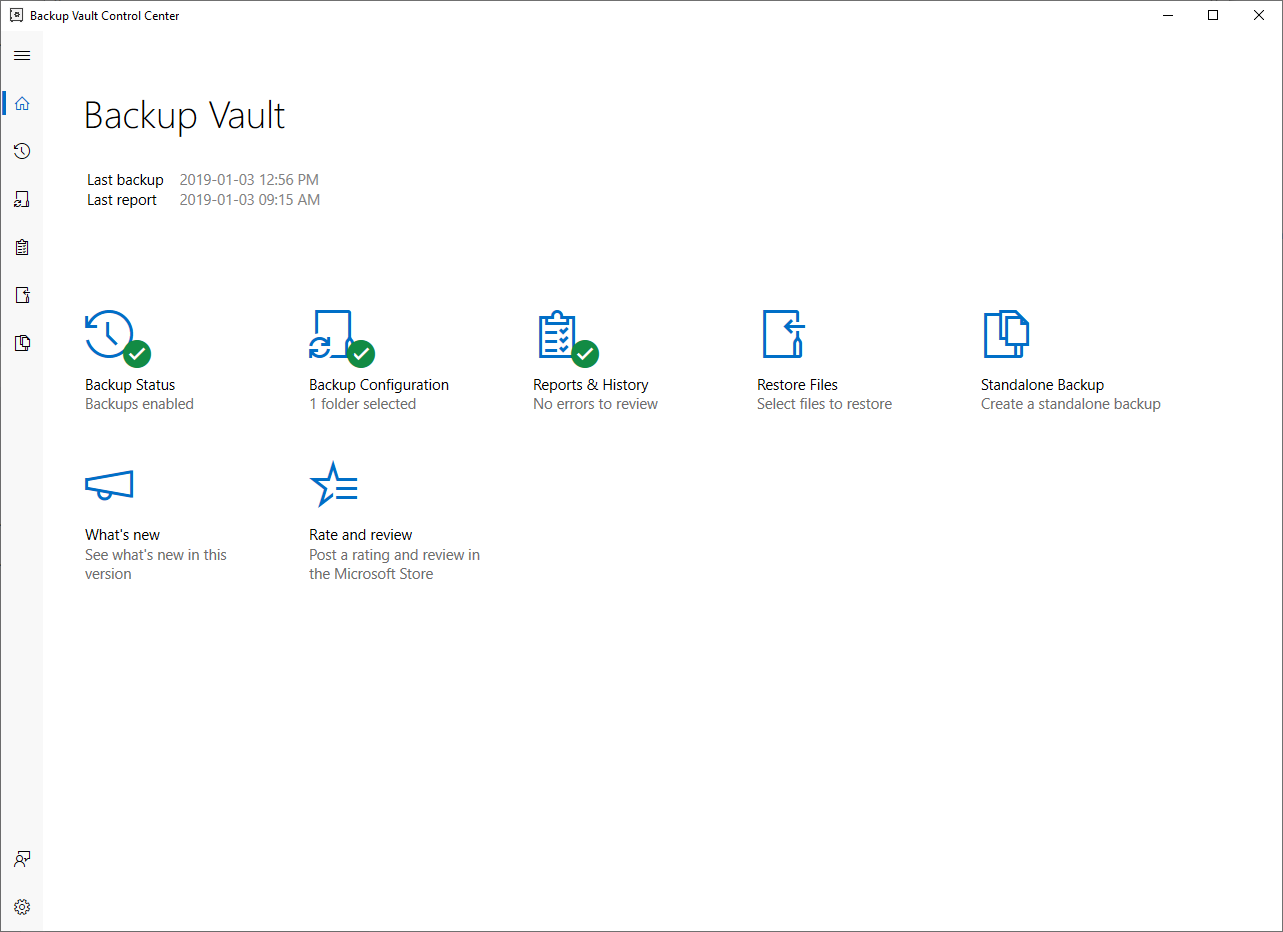This screenshot has width=1283, height=932.
Task: Select the Home icon in the sidebar
Action: click(22, 103)
